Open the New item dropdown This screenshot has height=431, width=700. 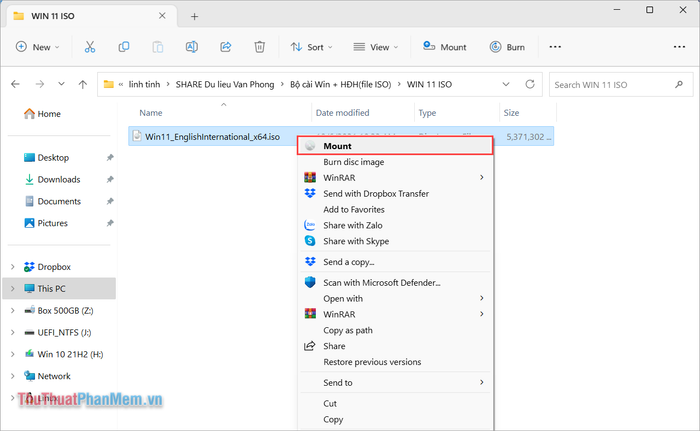click(x=38, y=47)
